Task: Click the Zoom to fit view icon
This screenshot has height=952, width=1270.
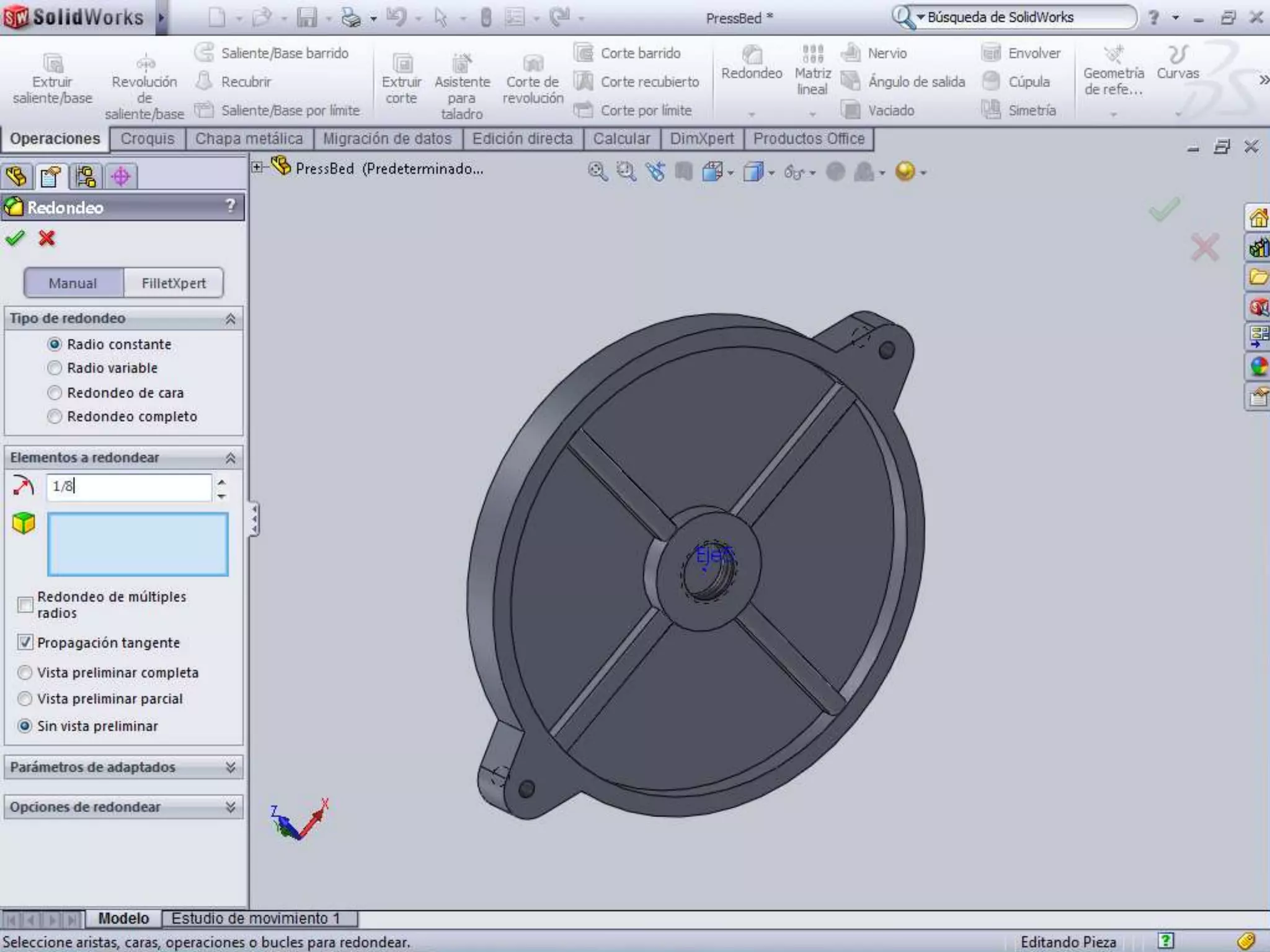Action: (597, 172)
